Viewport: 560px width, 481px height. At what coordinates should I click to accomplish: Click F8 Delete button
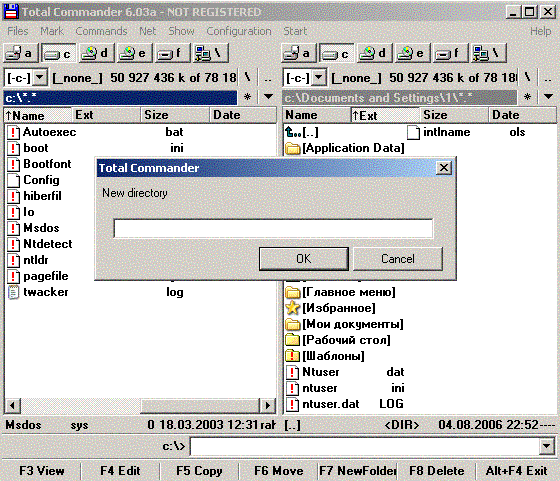coord(437,471)
